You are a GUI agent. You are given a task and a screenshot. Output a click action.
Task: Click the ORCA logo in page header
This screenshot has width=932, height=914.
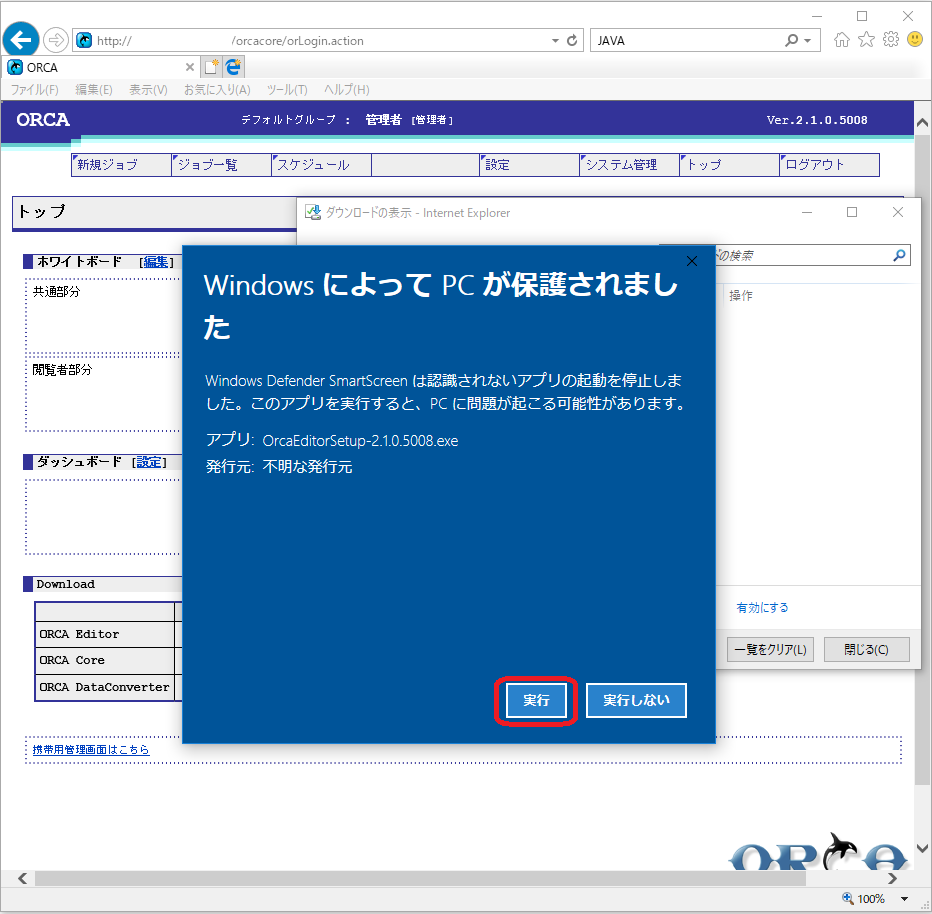click(43, 120)
